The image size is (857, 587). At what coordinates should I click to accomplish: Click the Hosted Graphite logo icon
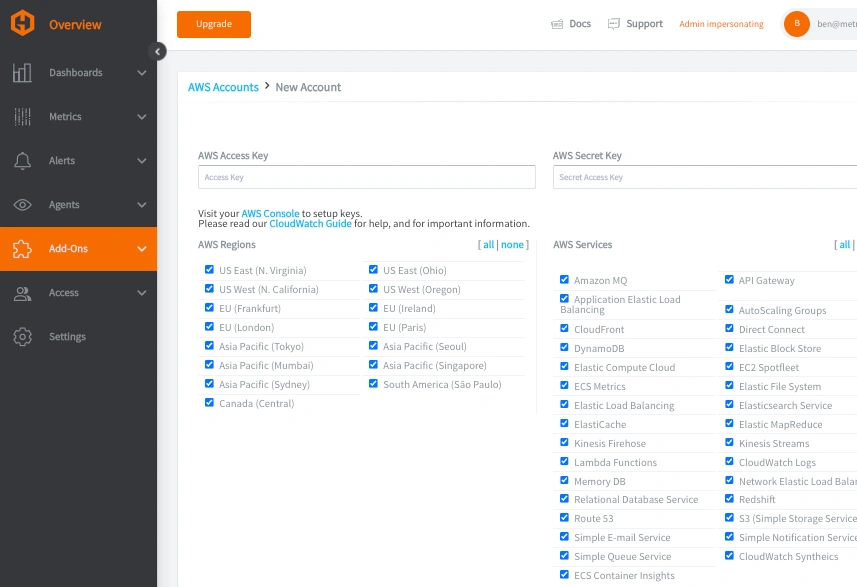(x=22, y=24)
